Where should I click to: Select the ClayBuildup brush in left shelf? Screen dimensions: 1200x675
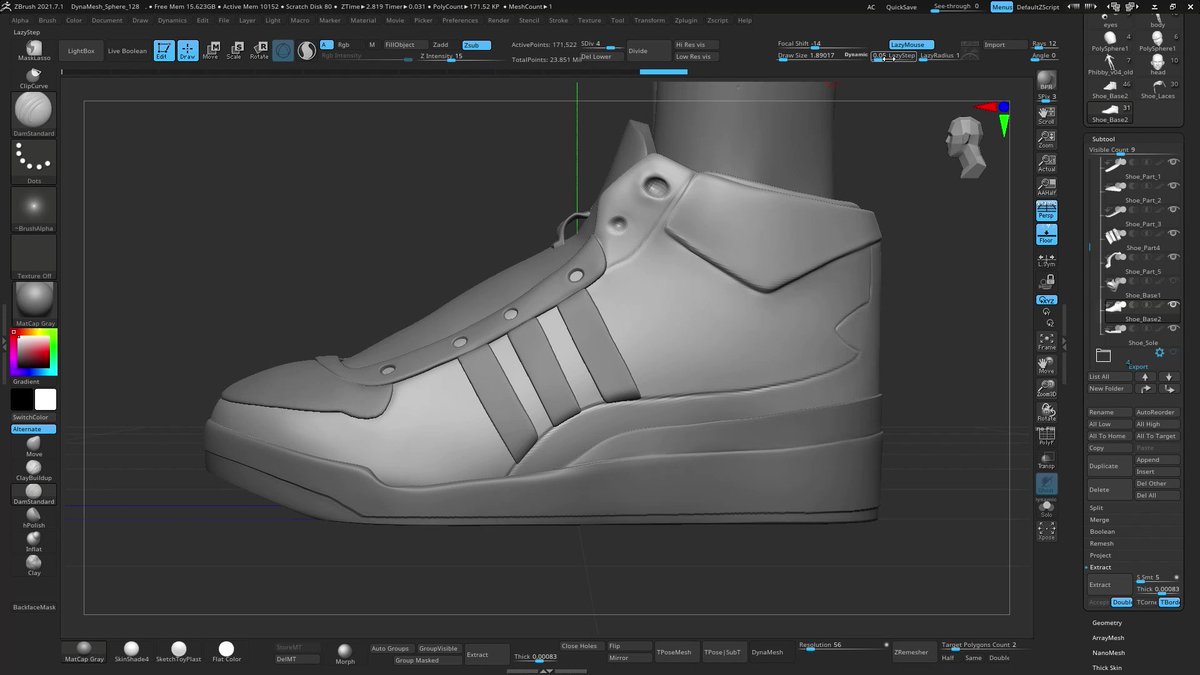pos(34,468)
